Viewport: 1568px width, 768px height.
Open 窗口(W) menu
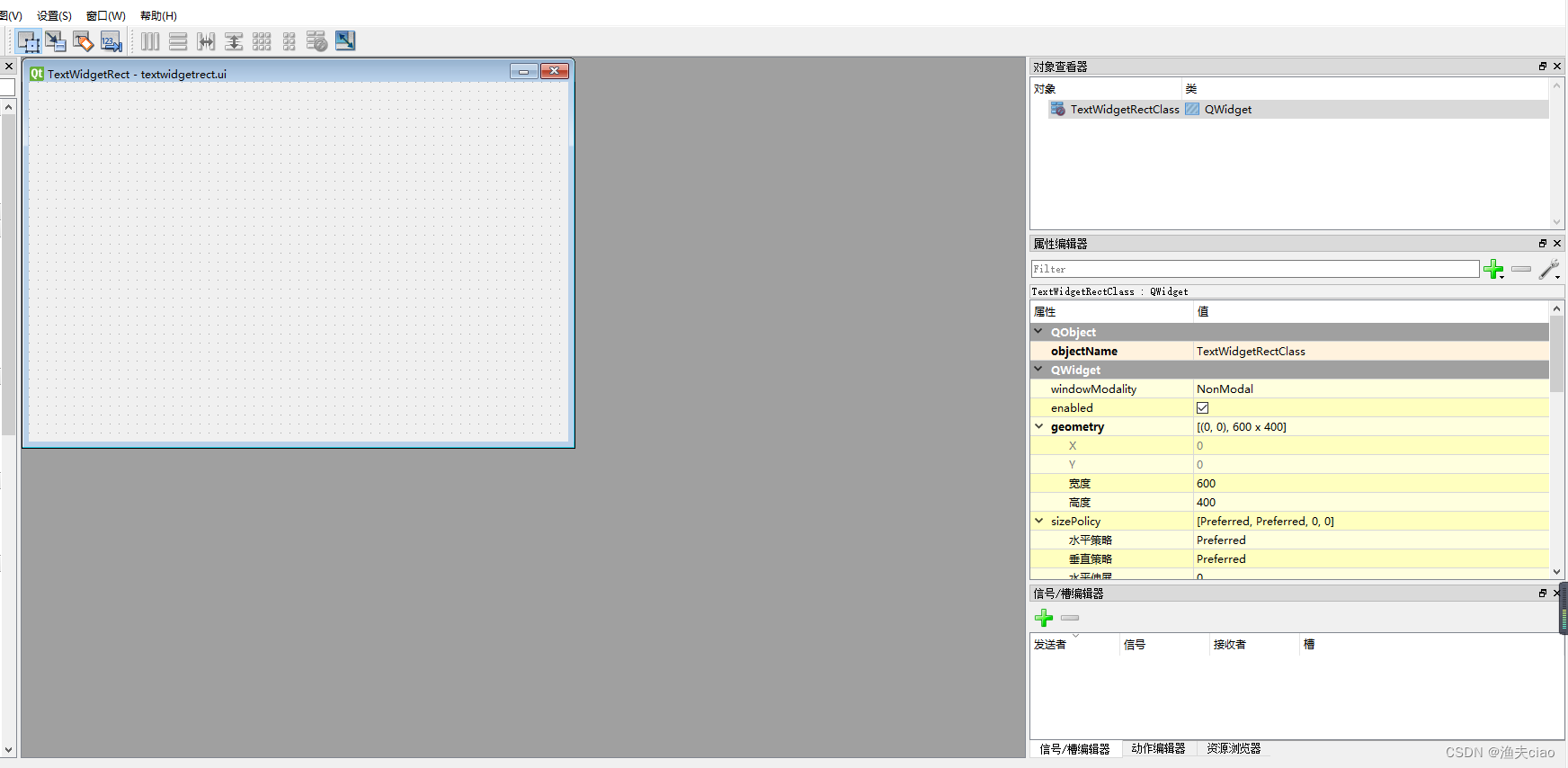[x=106, y=16]
